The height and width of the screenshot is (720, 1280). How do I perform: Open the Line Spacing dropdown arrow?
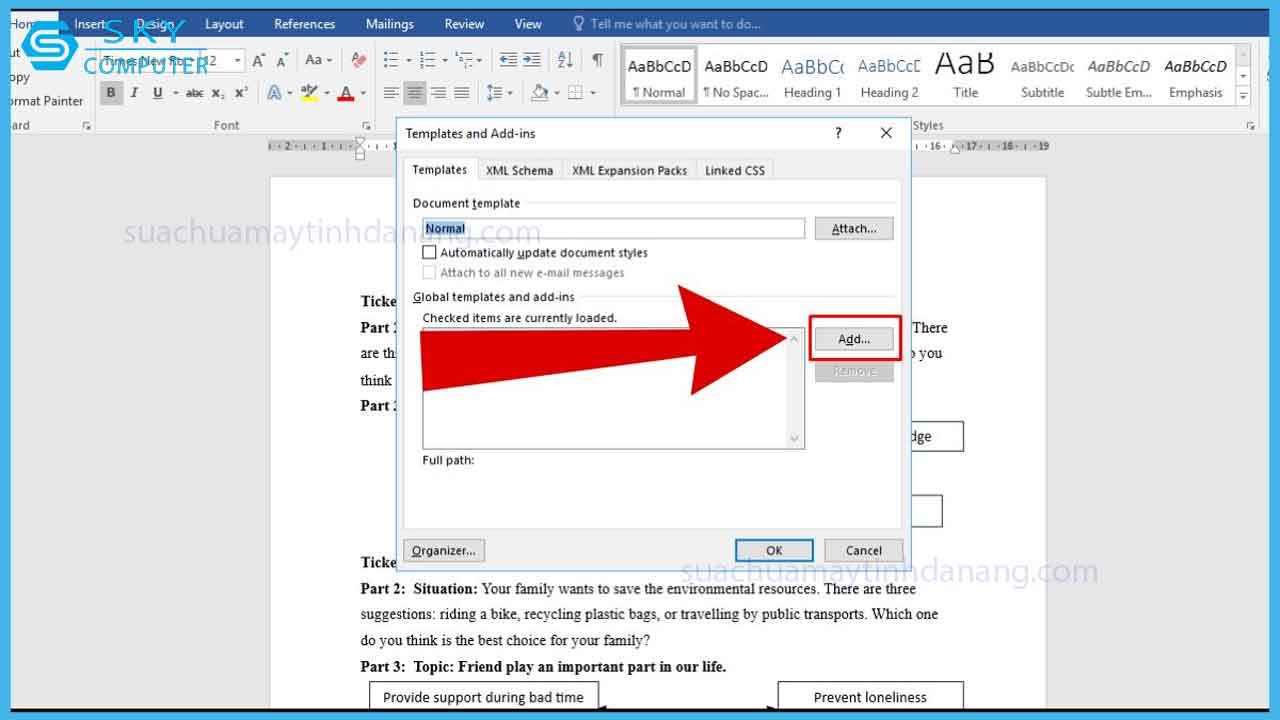coord(510,93)
